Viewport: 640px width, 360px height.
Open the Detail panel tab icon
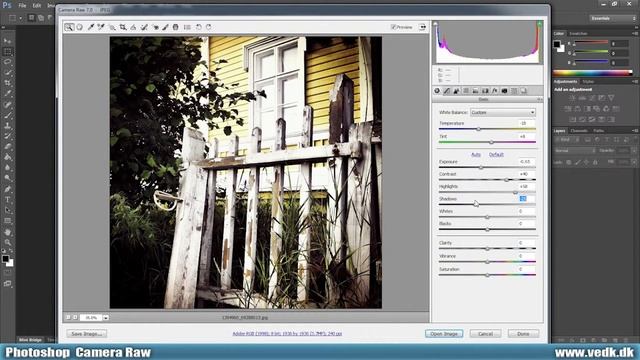coord(456,91)
